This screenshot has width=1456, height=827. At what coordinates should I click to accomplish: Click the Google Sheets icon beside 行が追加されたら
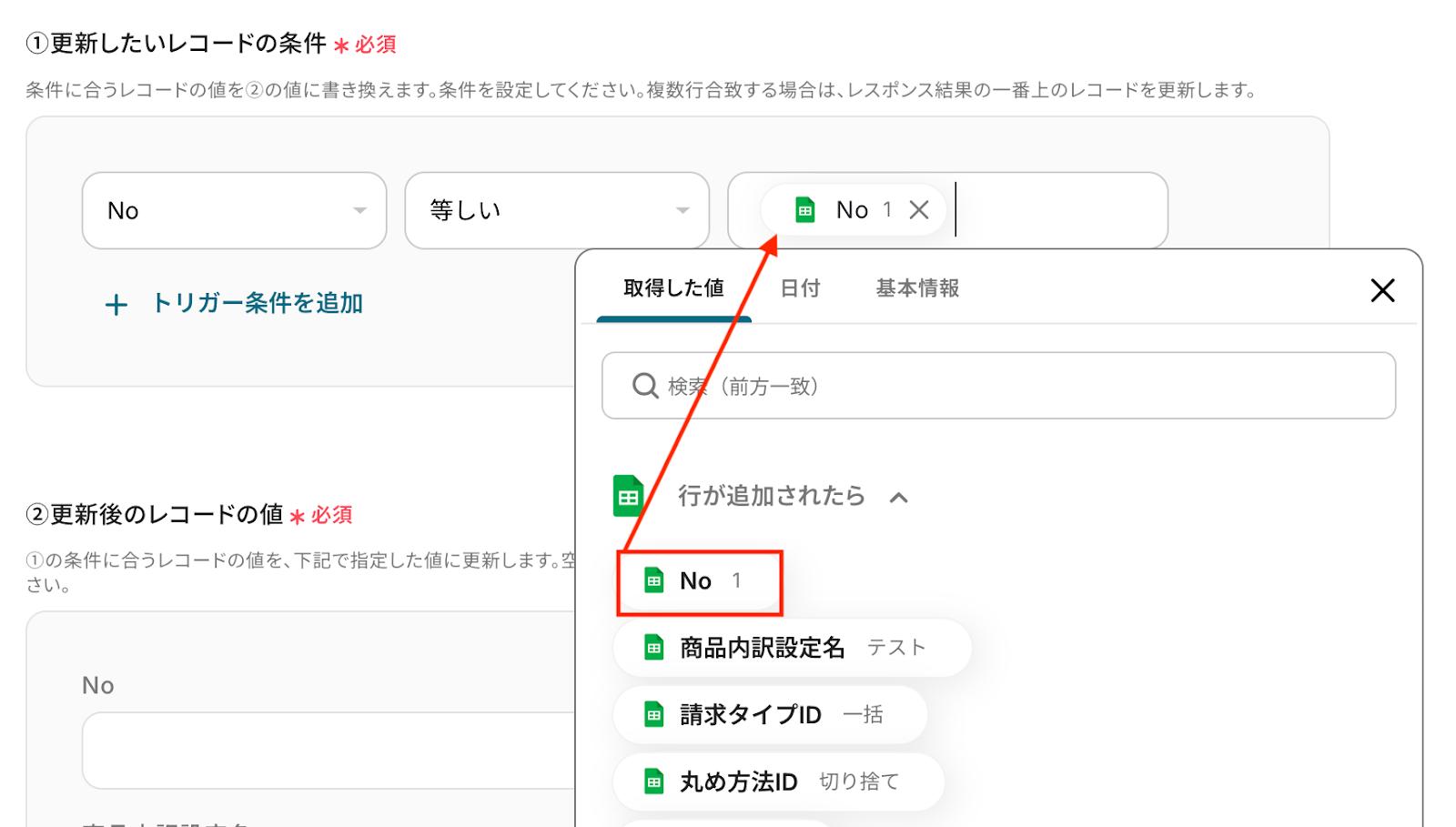point(628,496)
